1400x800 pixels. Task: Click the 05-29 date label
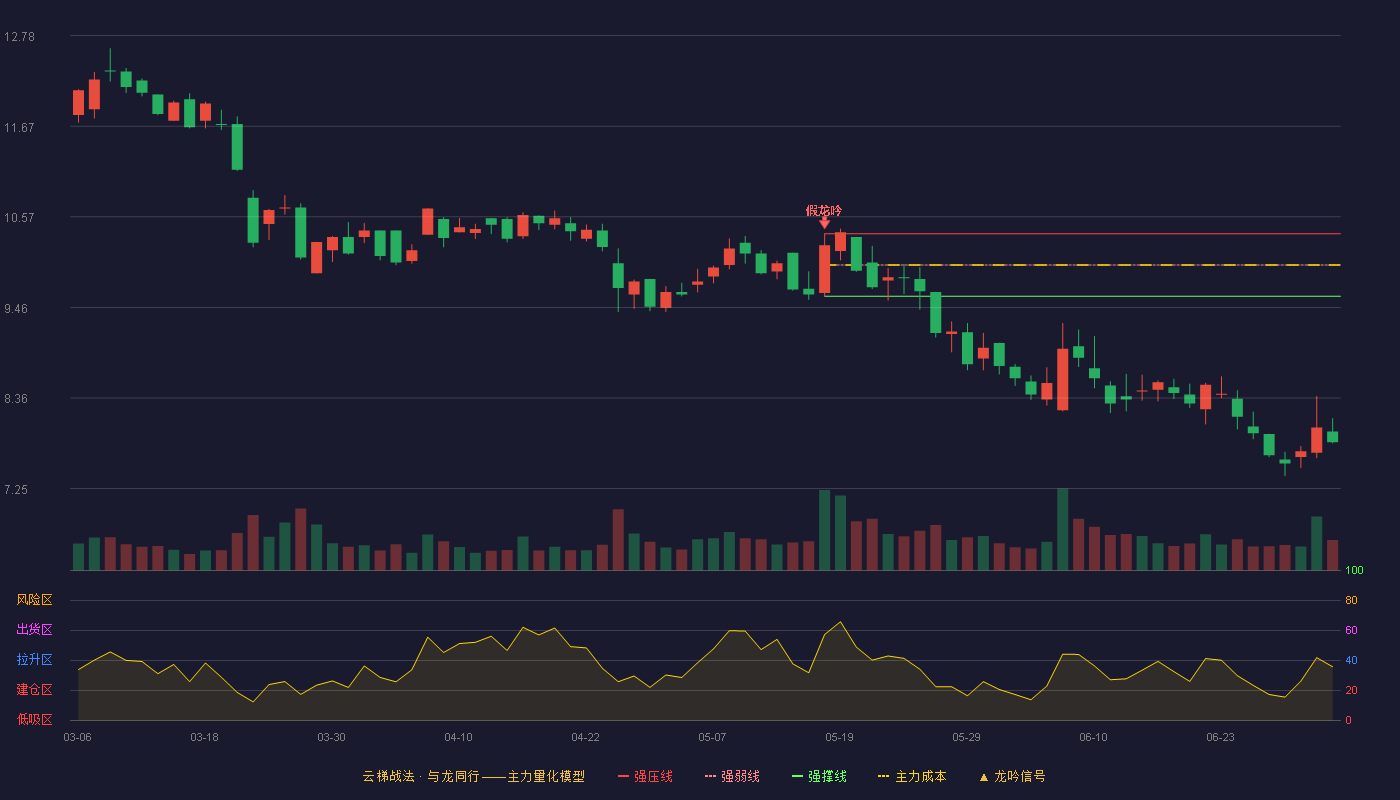click(x=966, y=737)
